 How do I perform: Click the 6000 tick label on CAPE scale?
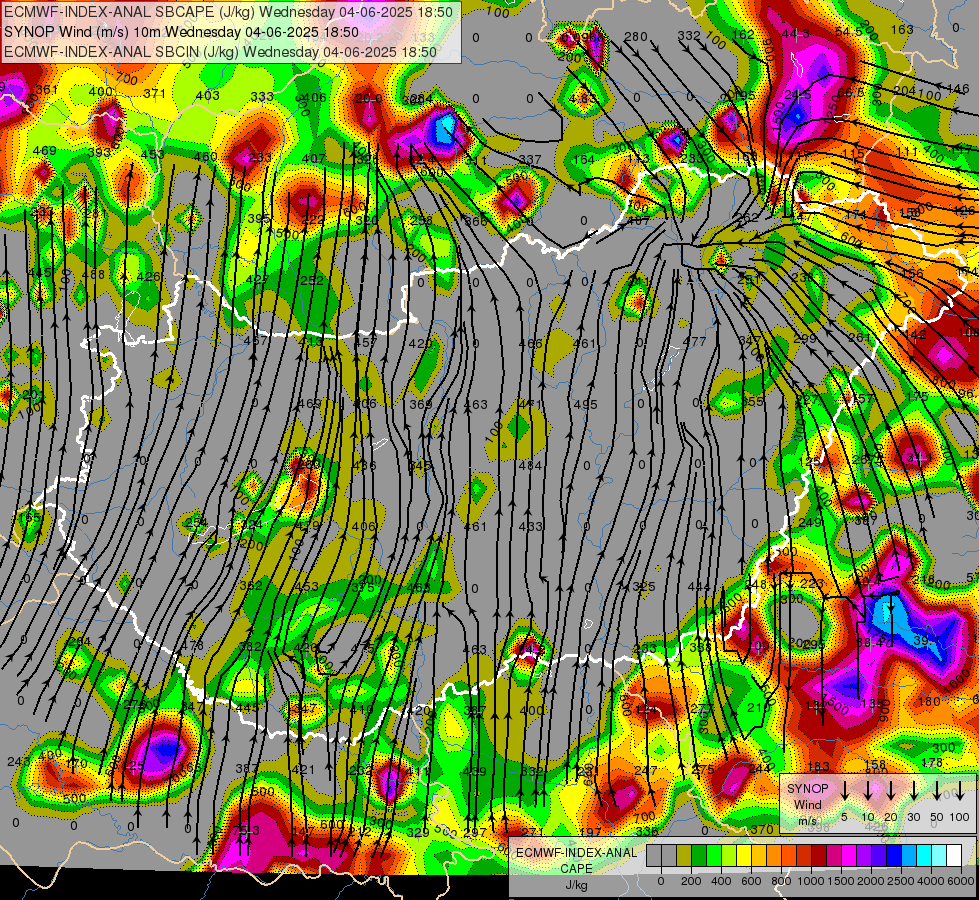[x=961, y=881]
